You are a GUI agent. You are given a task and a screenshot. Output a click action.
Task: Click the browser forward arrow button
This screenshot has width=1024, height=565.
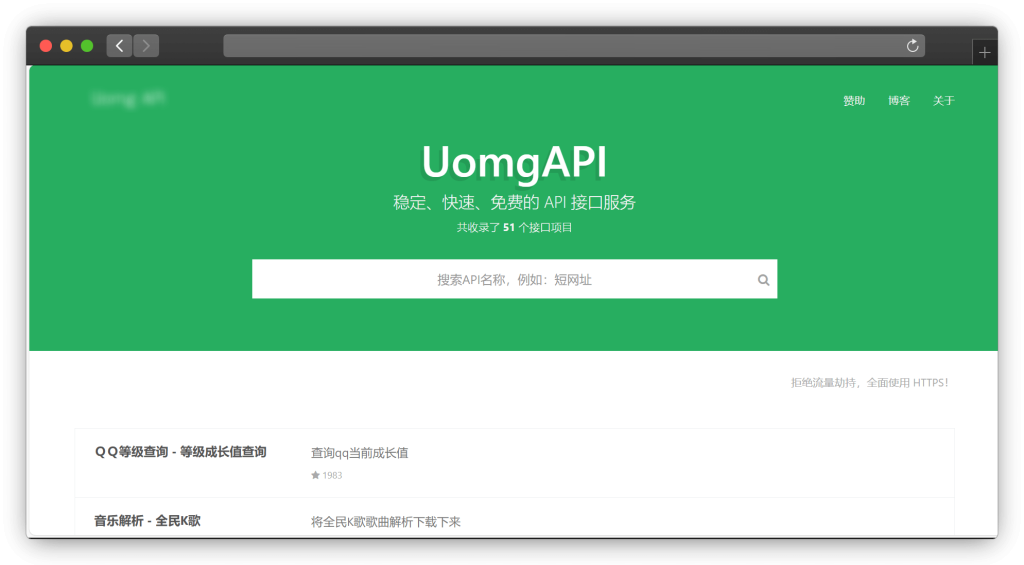point(146,46)
